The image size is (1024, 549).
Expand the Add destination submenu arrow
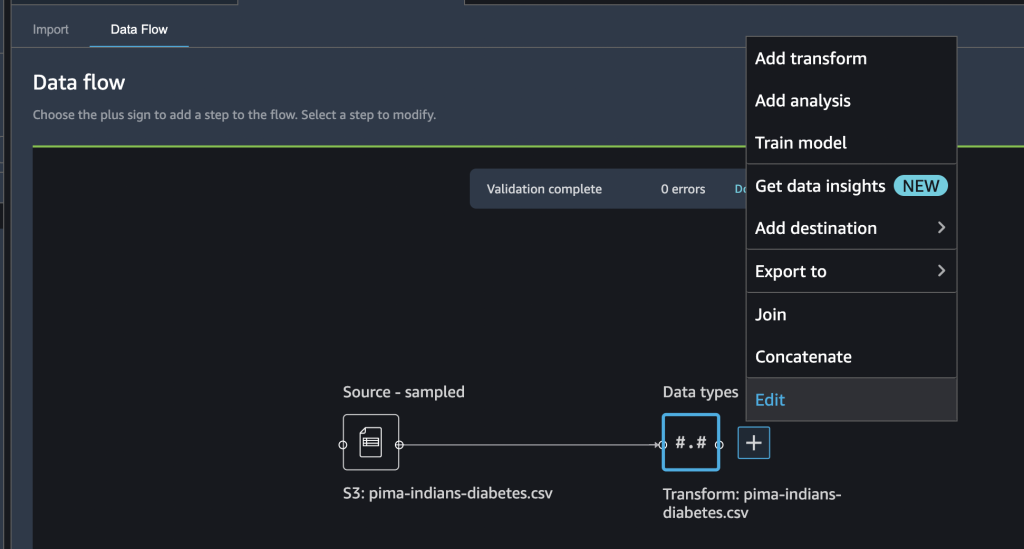941,228
